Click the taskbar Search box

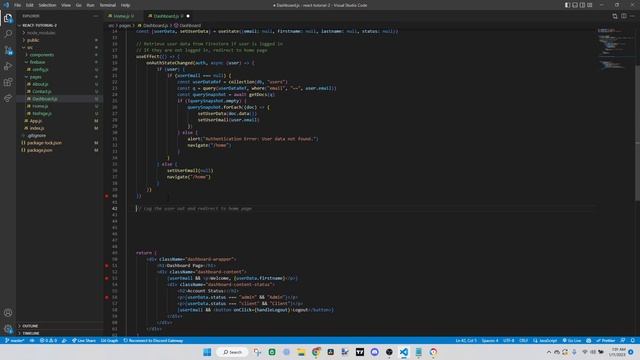click(233, 352)
